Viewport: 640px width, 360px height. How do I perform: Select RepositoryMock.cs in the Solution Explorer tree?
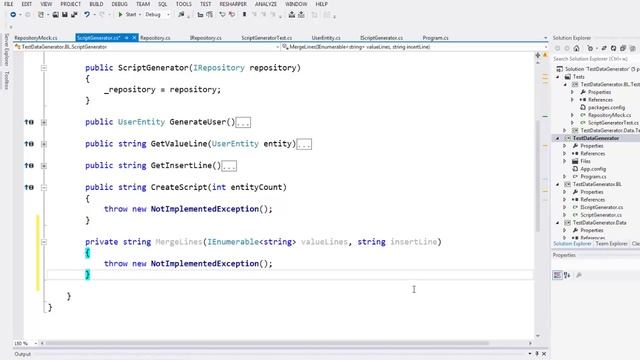[x=609, y=115]
